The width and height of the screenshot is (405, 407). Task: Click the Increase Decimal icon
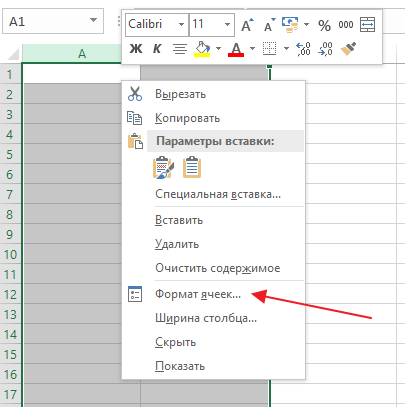pyautogui.click(x=303, y=49)
